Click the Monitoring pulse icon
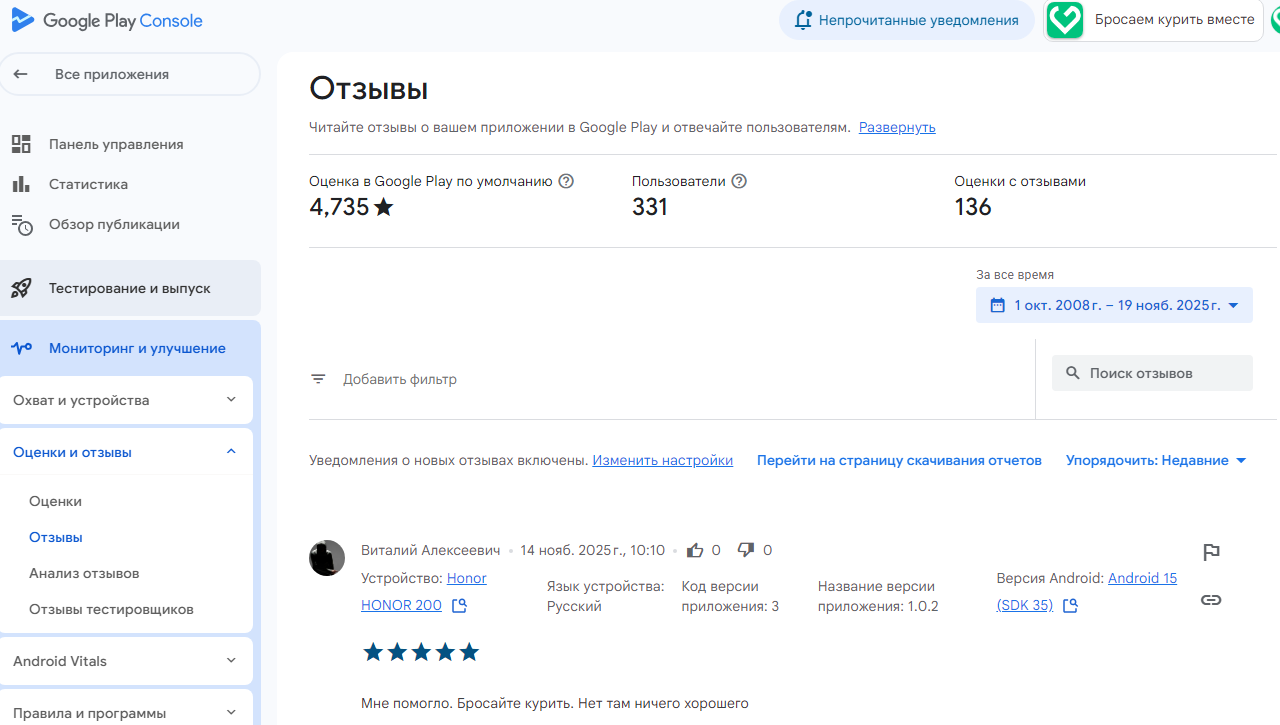Screen dimensions: 1280x725 click(x=21, y=348)
